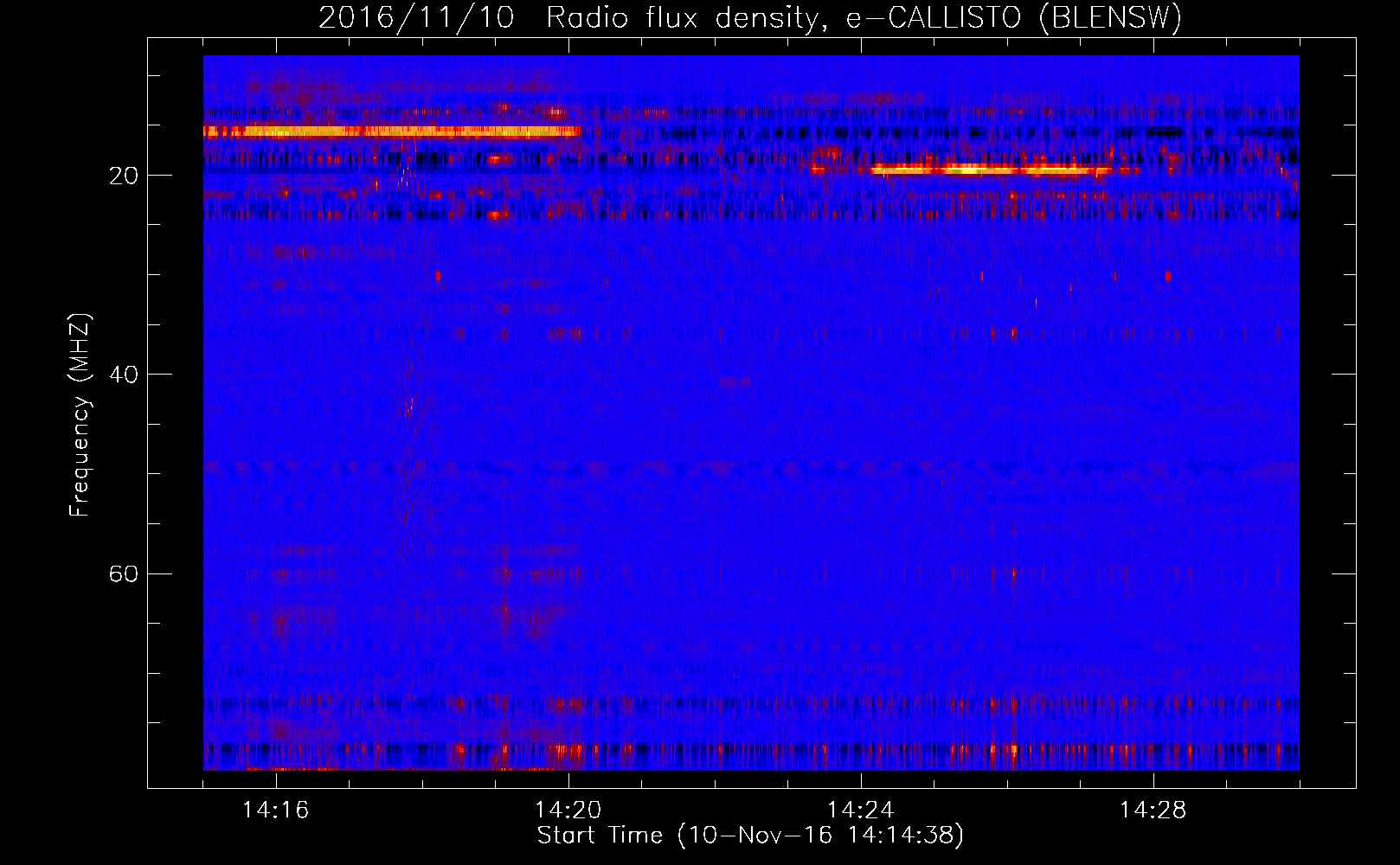Viewport: 1400px width, 865px height.
Task: Click the 14:28 time tick label
Action: point(1153,811)
